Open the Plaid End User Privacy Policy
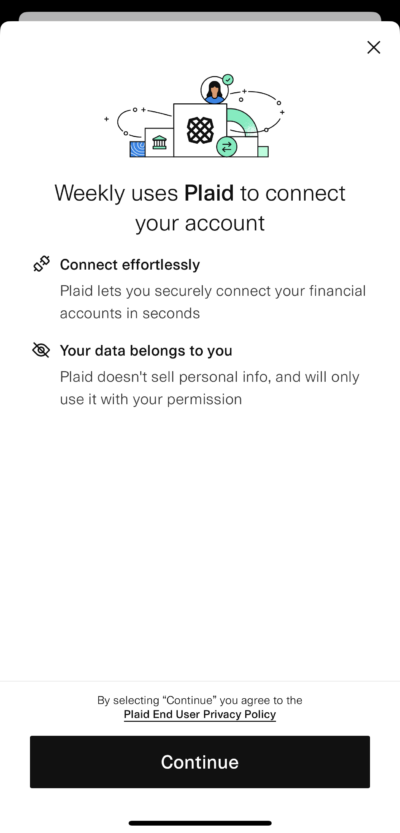The width and height of the screenshot is (400, 833). tap(200, 715)
